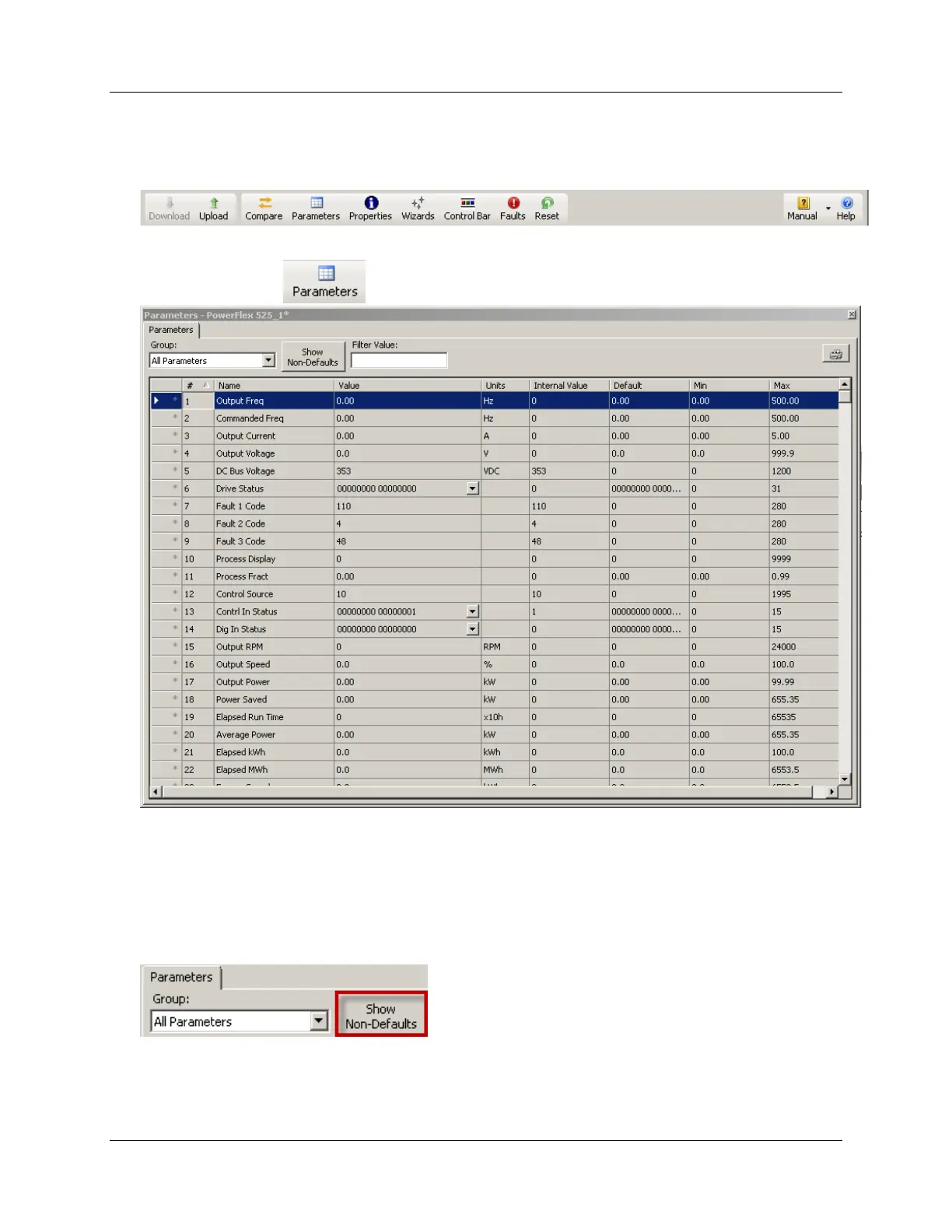The width and height of the screenshot is (952, 1232).
Task: Click the Min column header
Action: (729, 386)
